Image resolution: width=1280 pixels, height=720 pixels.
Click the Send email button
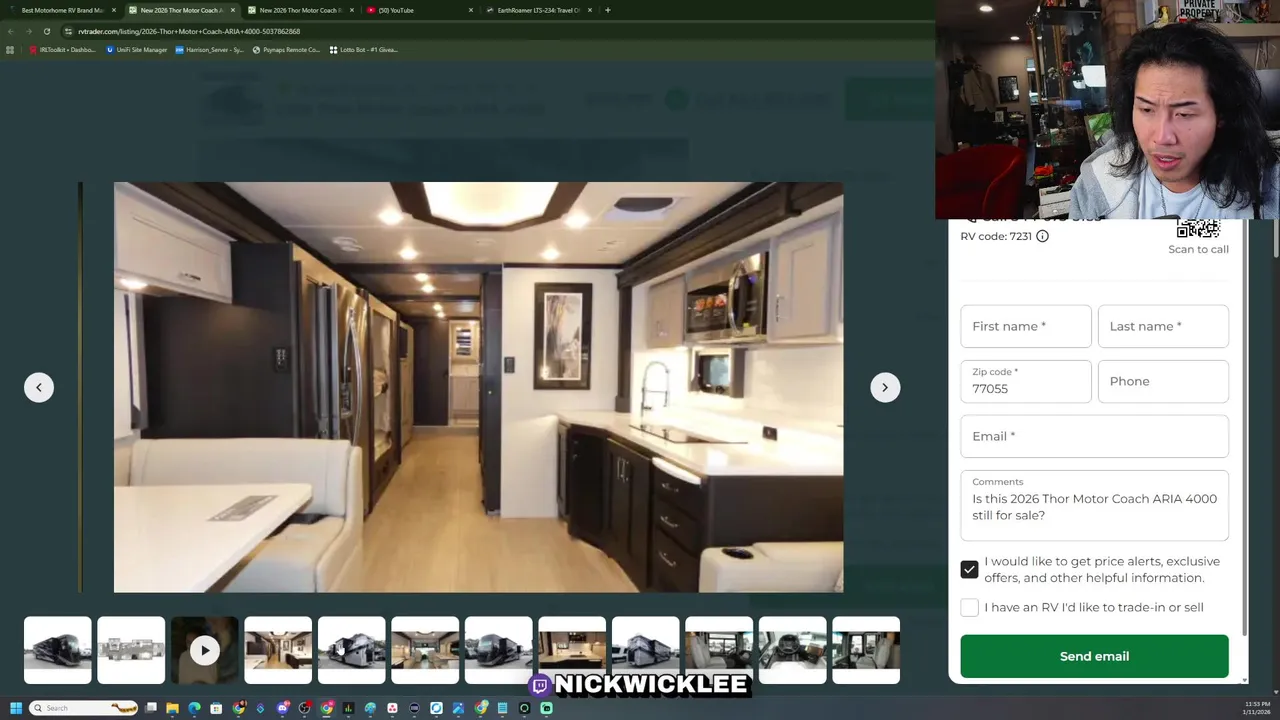point(1094,656)
